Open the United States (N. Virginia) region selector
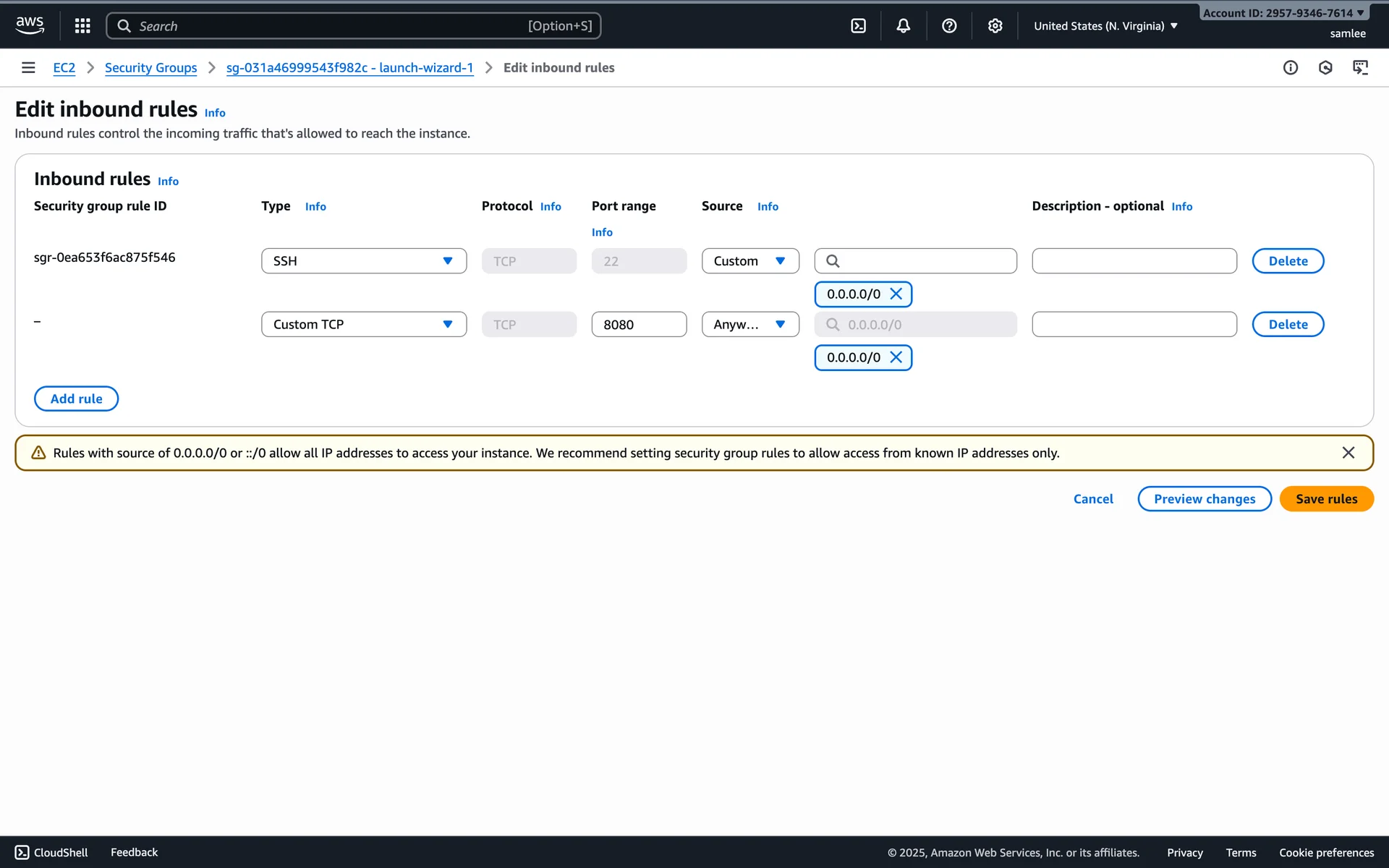Viewport: 1389px width, 868px height. coord(1105,26)
